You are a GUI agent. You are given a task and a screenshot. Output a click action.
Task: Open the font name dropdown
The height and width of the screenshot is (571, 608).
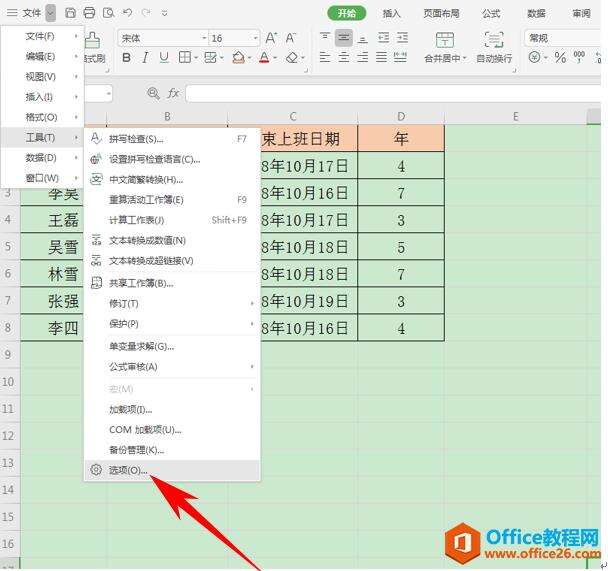204,38
